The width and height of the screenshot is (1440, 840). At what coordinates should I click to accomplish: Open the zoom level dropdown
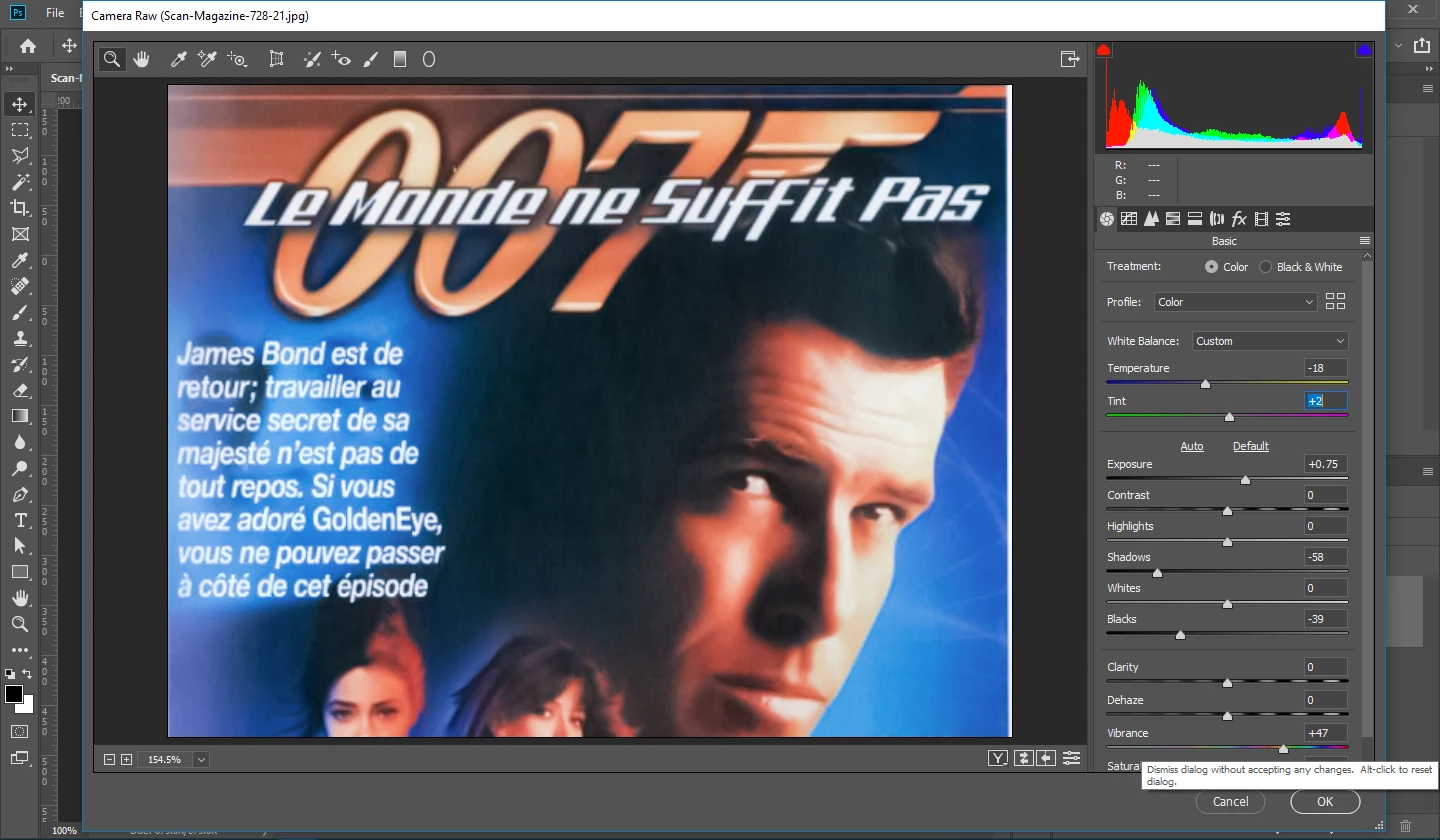[201, 760]
